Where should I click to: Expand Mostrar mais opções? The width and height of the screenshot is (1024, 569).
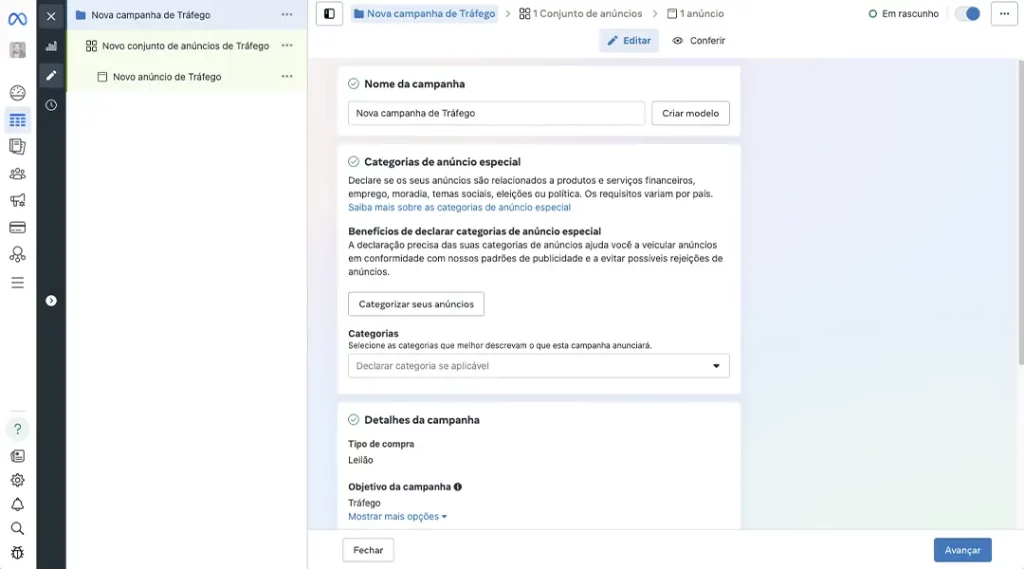coord(397,517)
